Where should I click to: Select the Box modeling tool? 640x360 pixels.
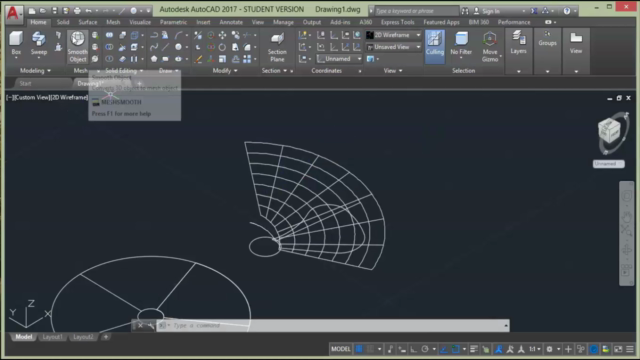pyautogui.click(x=16, y=44)
